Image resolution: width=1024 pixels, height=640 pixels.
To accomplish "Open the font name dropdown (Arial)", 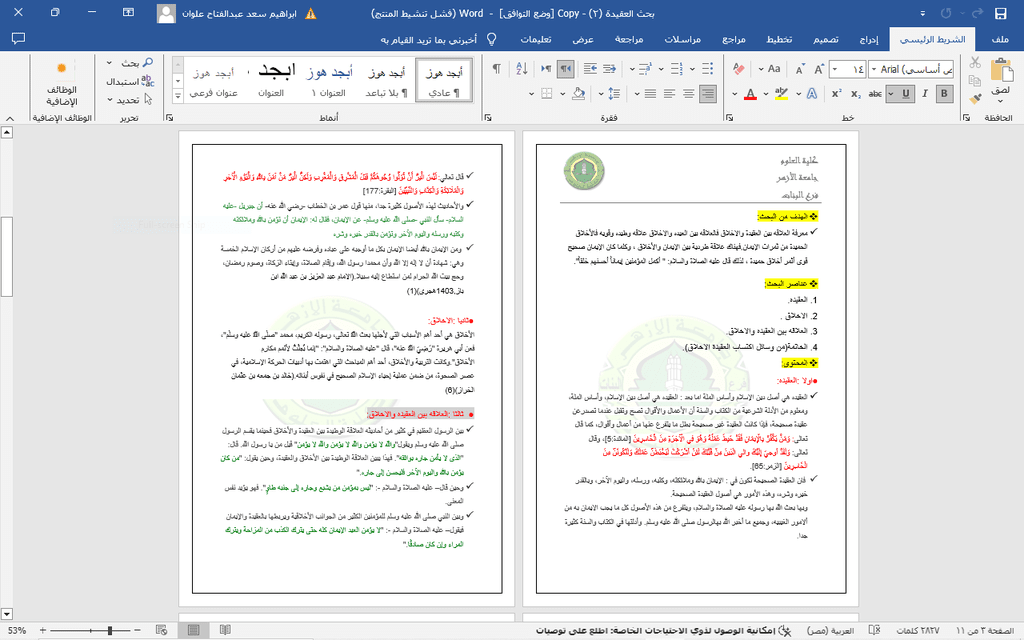I will (874, 69).
